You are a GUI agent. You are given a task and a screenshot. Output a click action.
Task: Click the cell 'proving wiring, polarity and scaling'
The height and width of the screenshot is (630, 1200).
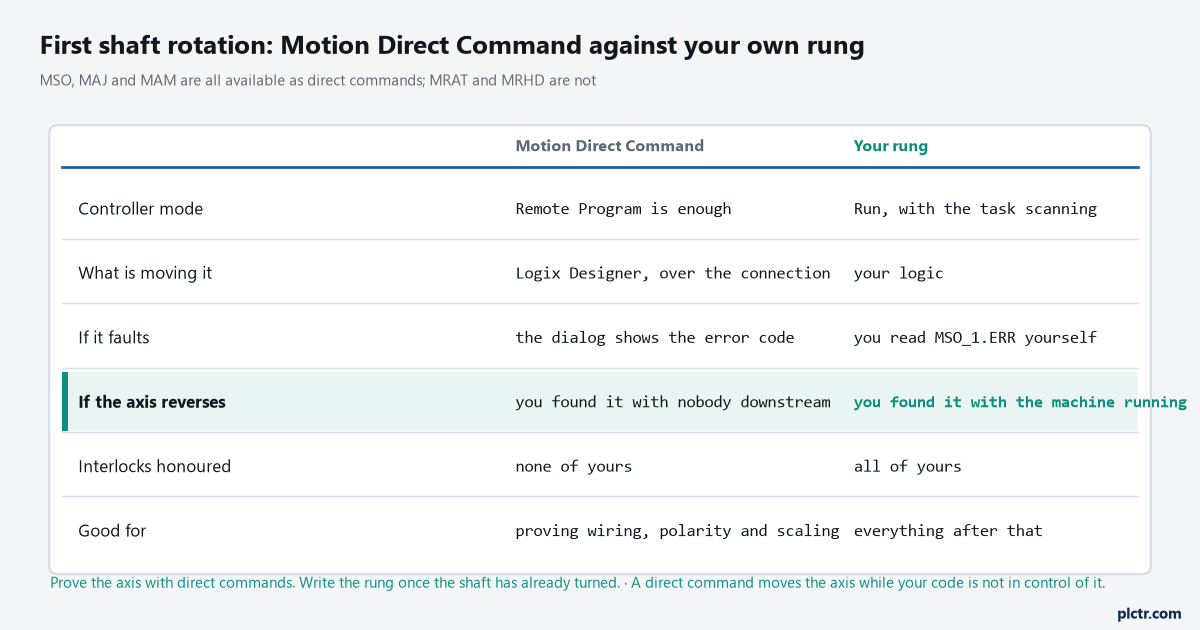tap(678, 530)
